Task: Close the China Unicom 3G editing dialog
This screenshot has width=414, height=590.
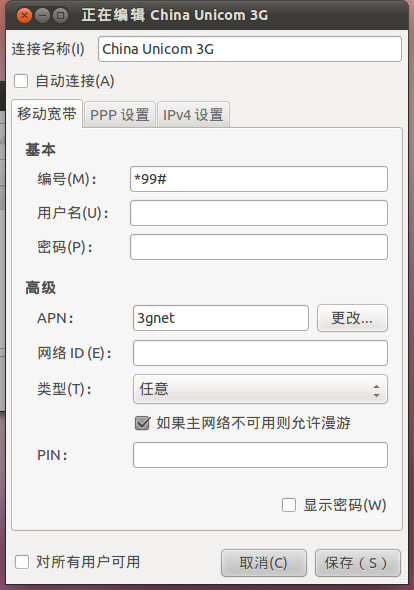Action: (24, 15)
